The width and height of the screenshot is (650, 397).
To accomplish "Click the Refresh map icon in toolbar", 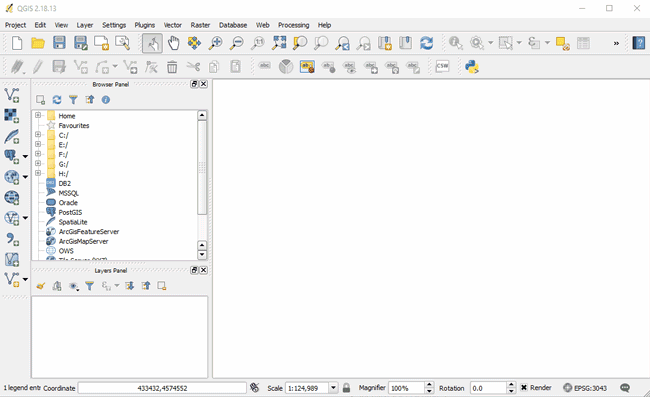I will [x=427, y=43].
